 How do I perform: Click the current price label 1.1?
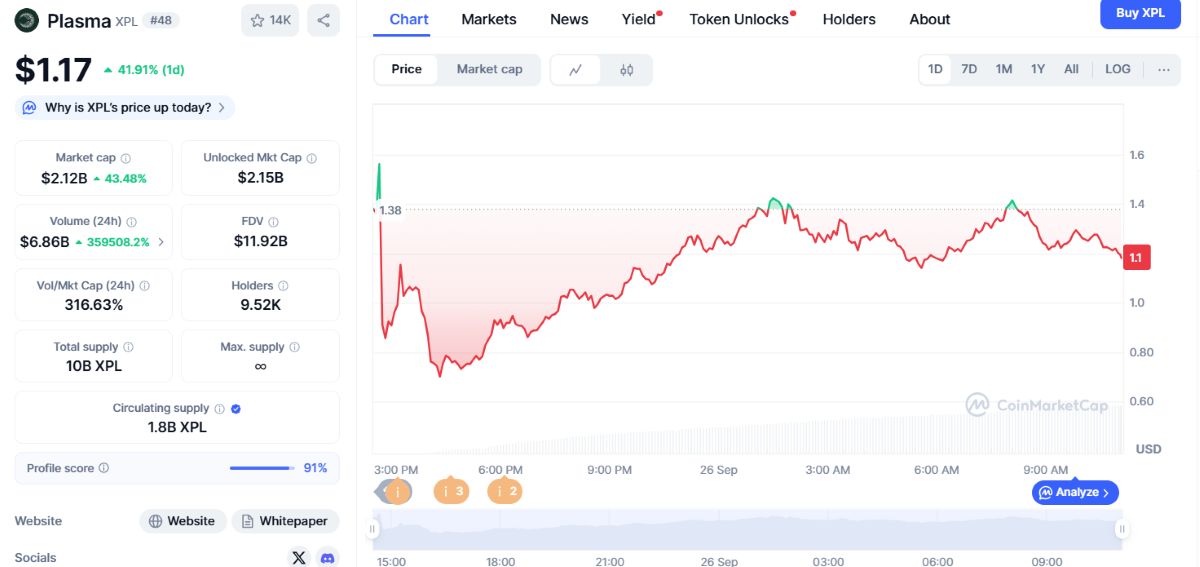pos(1136,257)
